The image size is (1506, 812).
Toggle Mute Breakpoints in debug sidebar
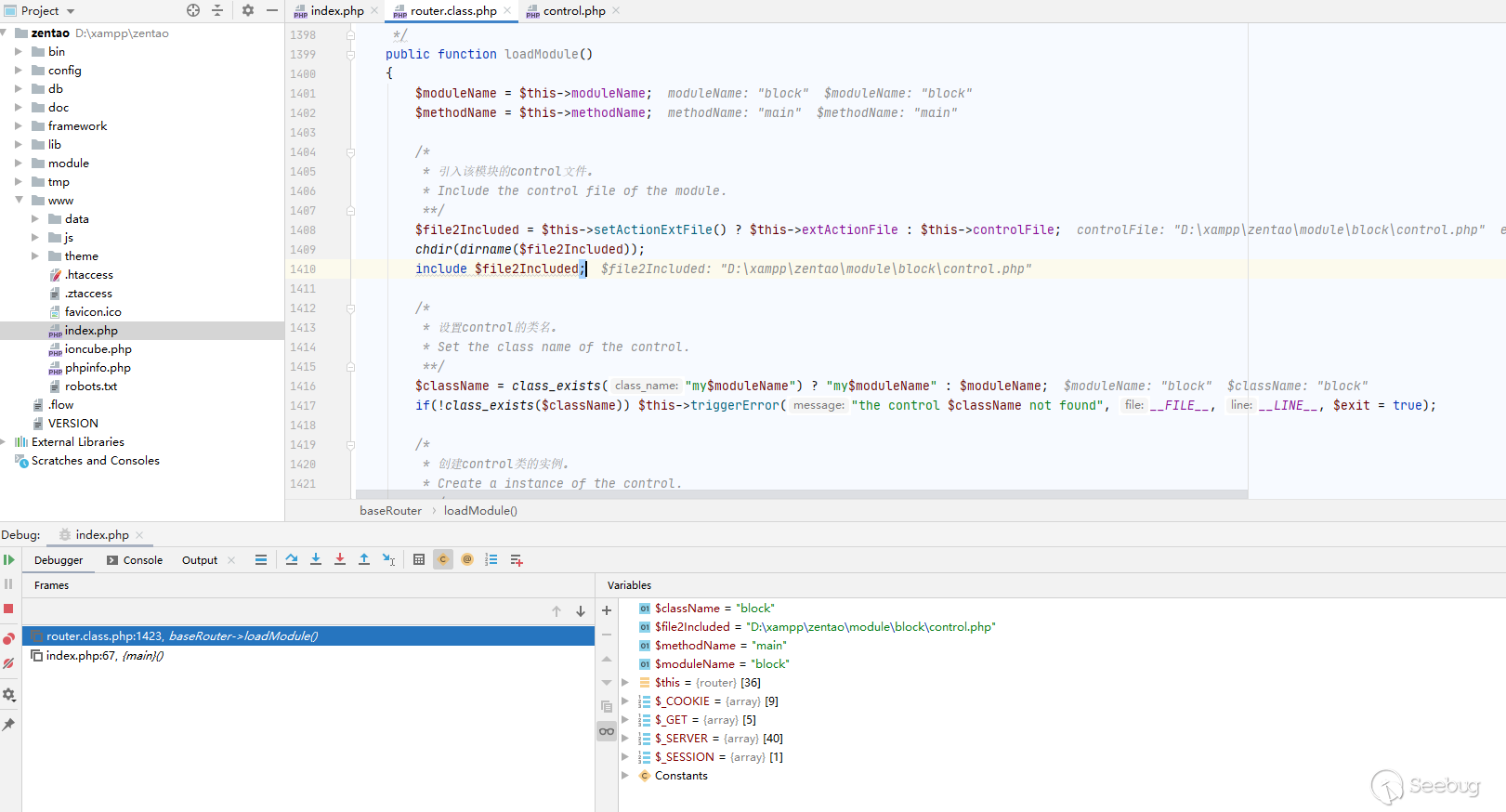point(8,663)
